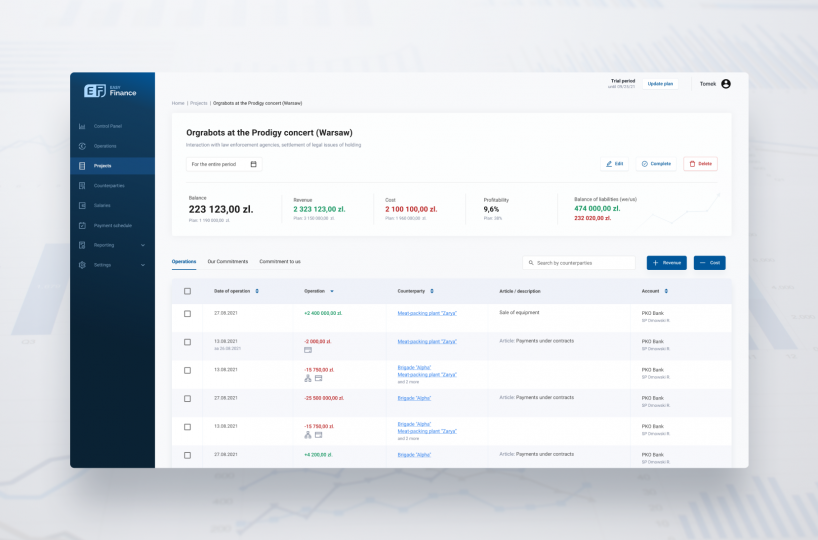The height and width of the screenshot is (540, 818).
Task: Click the red Delete button
Action: tap(700, 163)
